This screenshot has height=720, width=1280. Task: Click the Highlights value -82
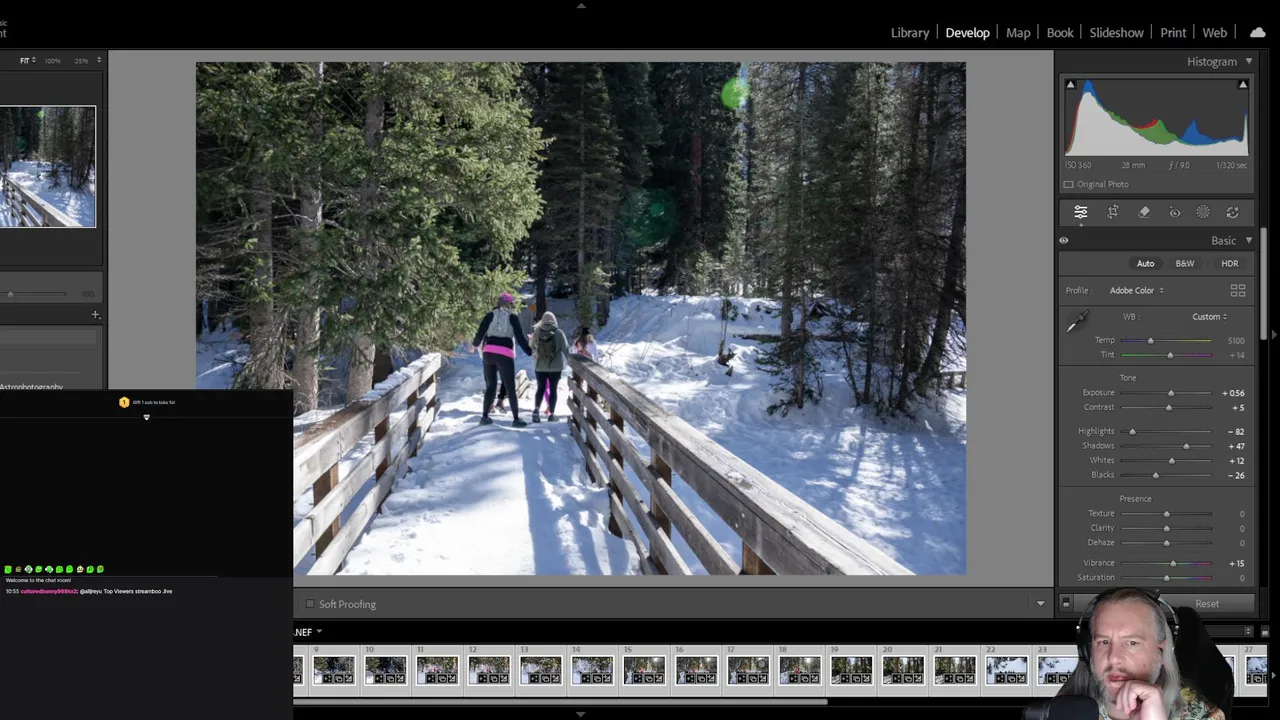[1236, 431]
